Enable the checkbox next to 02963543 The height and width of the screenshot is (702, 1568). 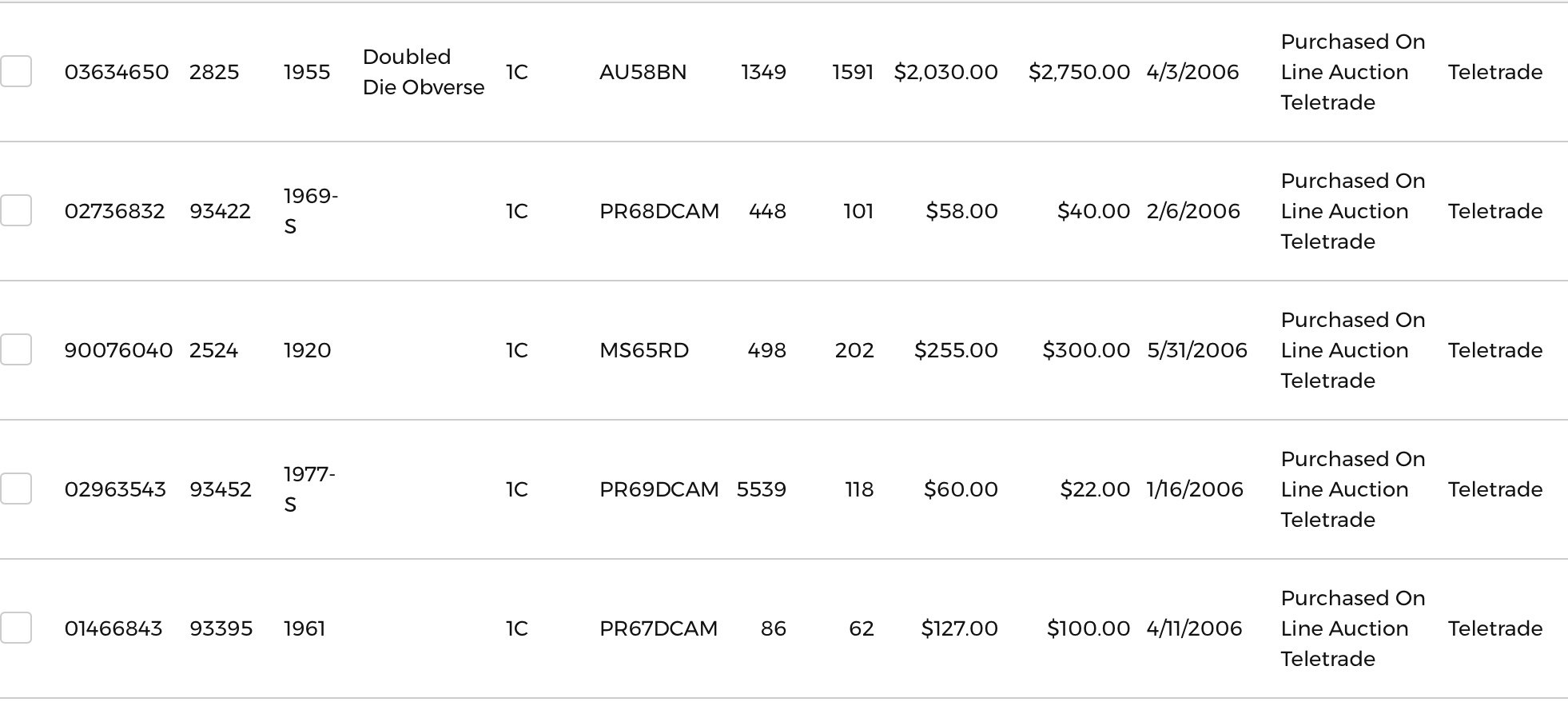(x=16, y=489)
